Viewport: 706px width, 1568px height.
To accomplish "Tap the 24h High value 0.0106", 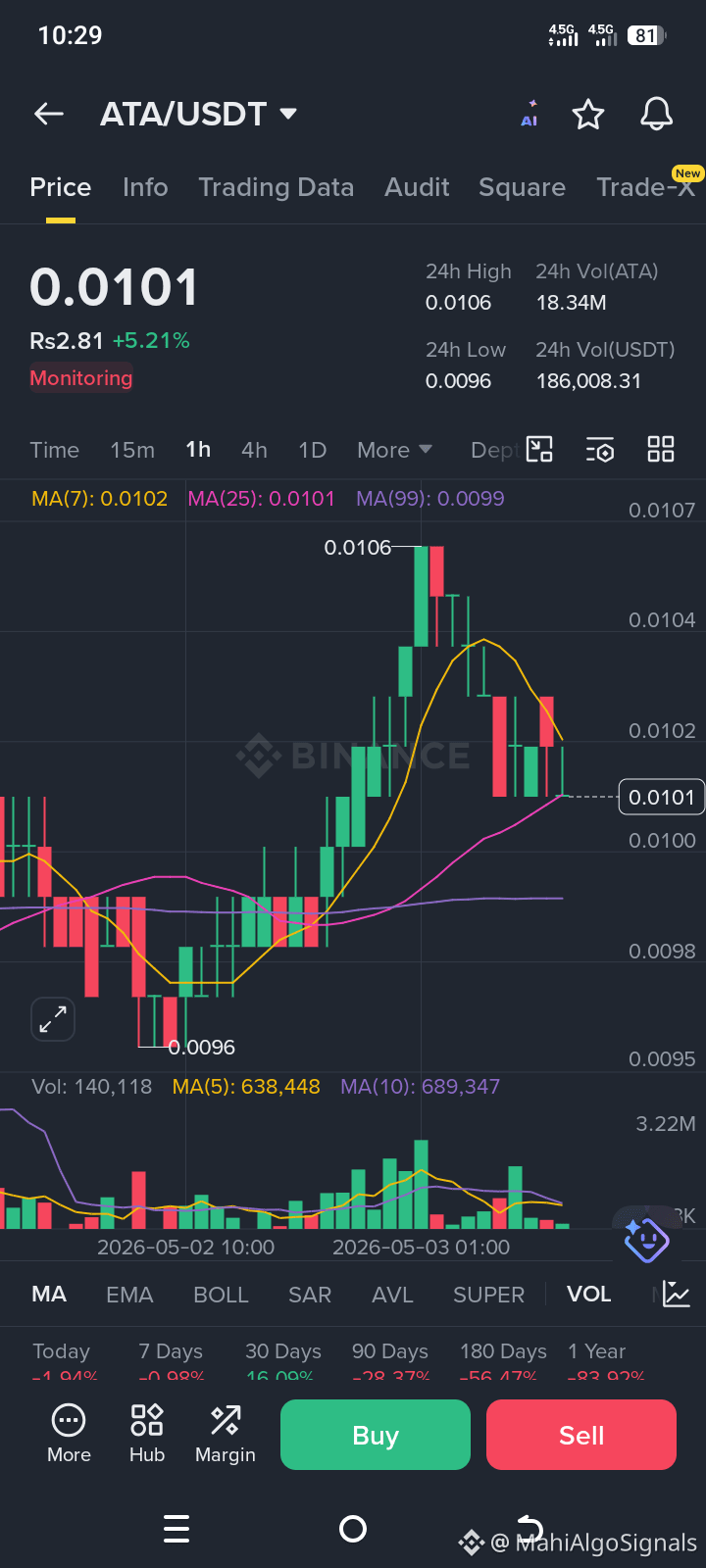I will click(x=458, y=303).
